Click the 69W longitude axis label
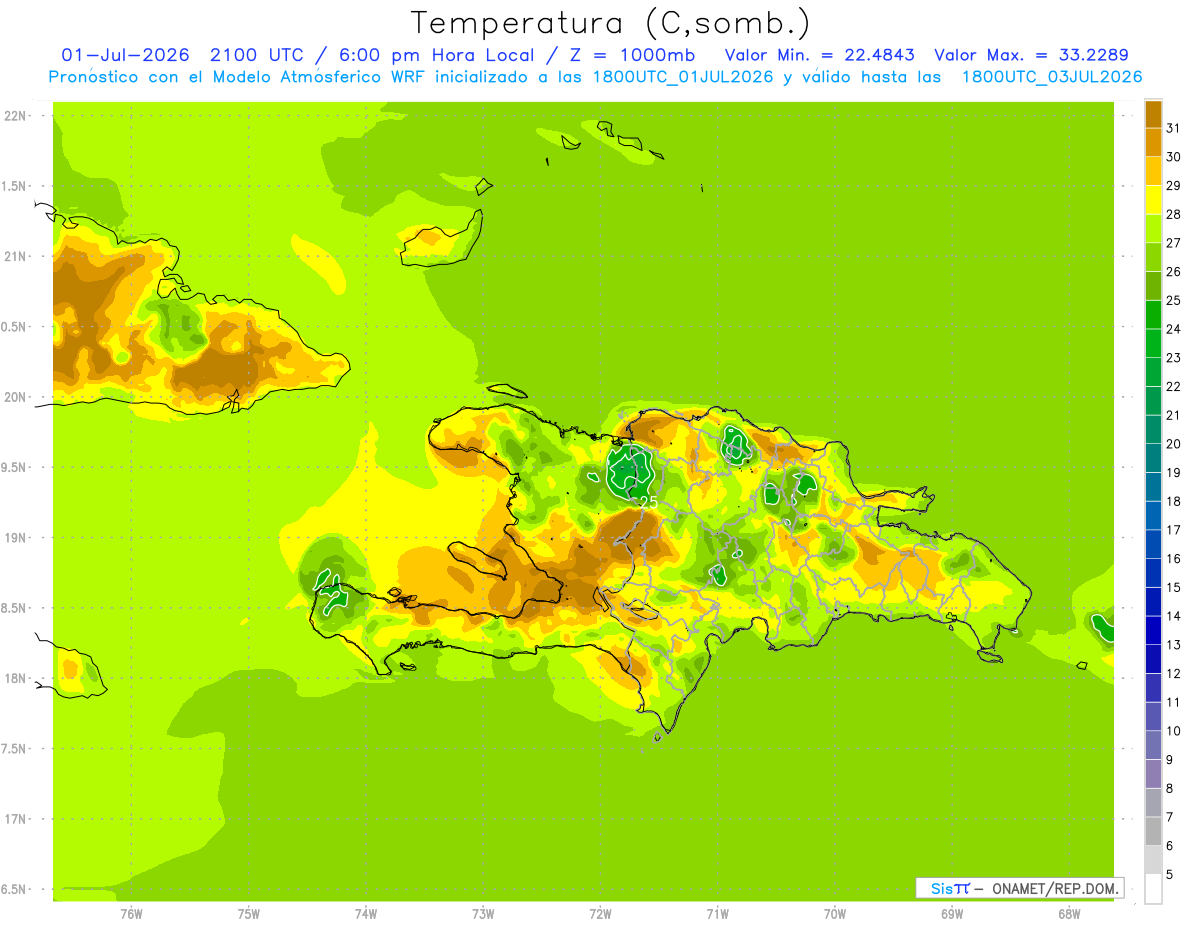This screenshot has width=1200, height=927. click(x=951, y=913)
